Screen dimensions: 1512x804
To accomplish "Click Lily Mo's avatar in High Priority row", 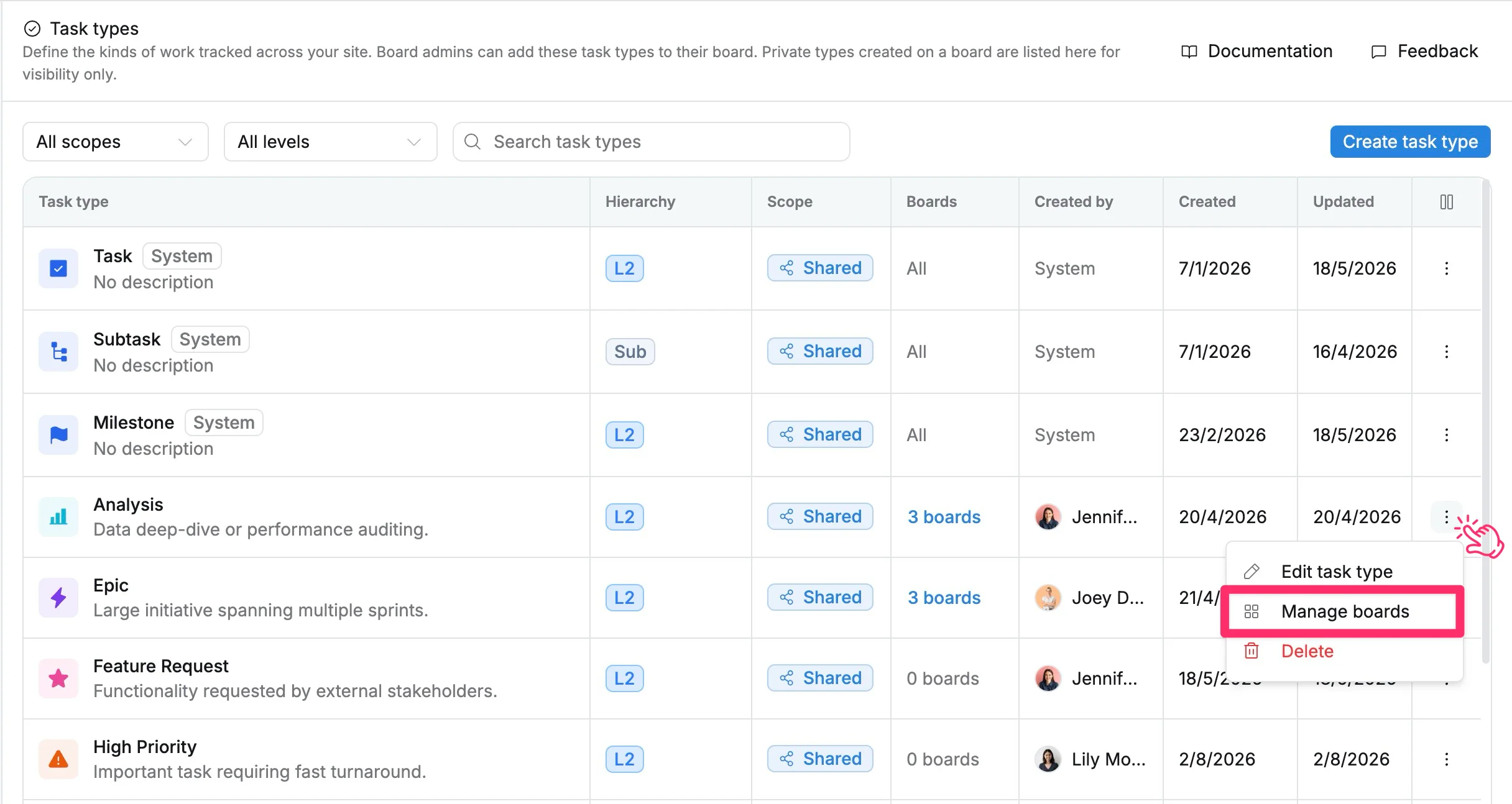I will [x=1048, y=759].
